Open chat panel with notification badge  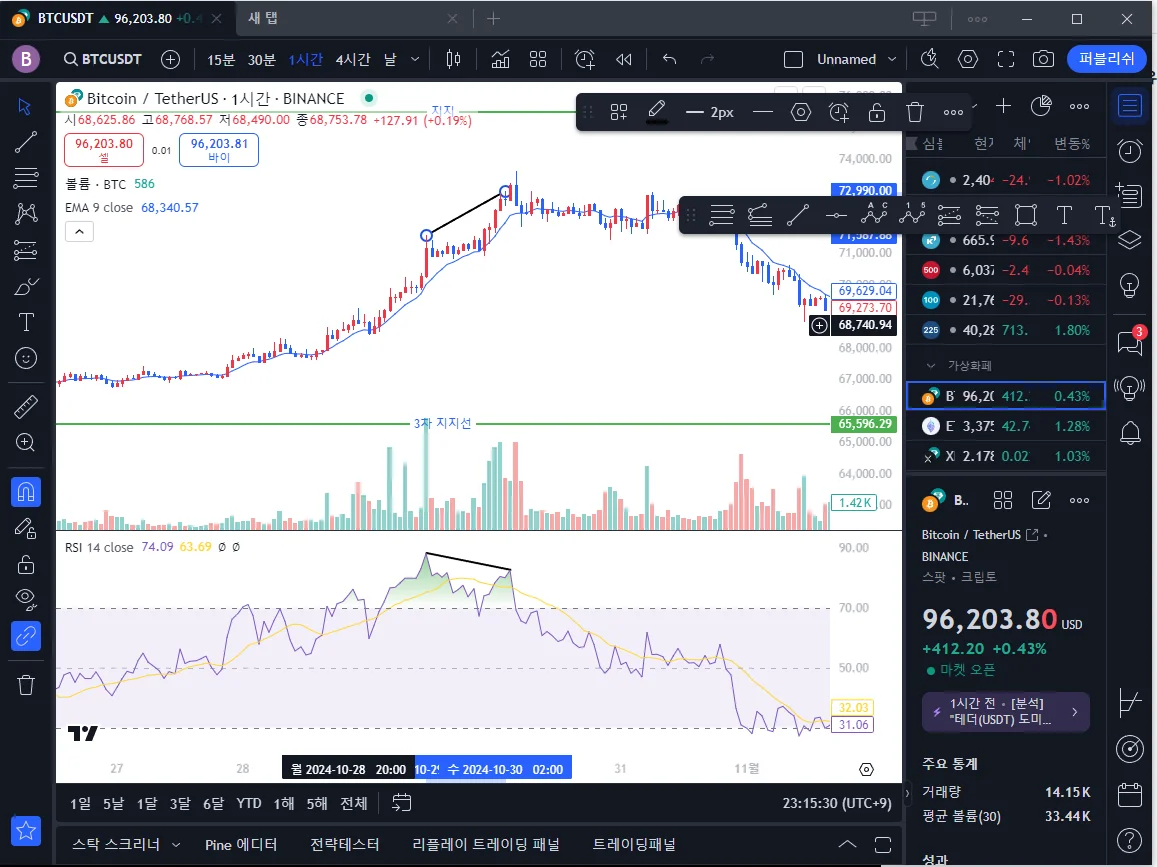1130,342
